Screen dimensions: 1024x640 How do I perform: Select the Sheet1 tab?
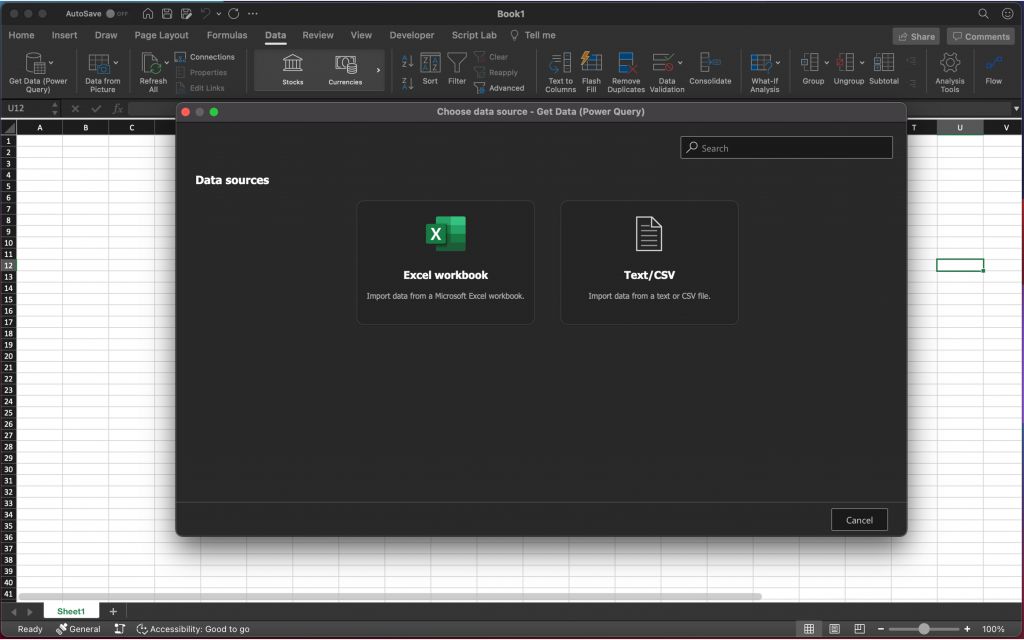tap(71, 611)
